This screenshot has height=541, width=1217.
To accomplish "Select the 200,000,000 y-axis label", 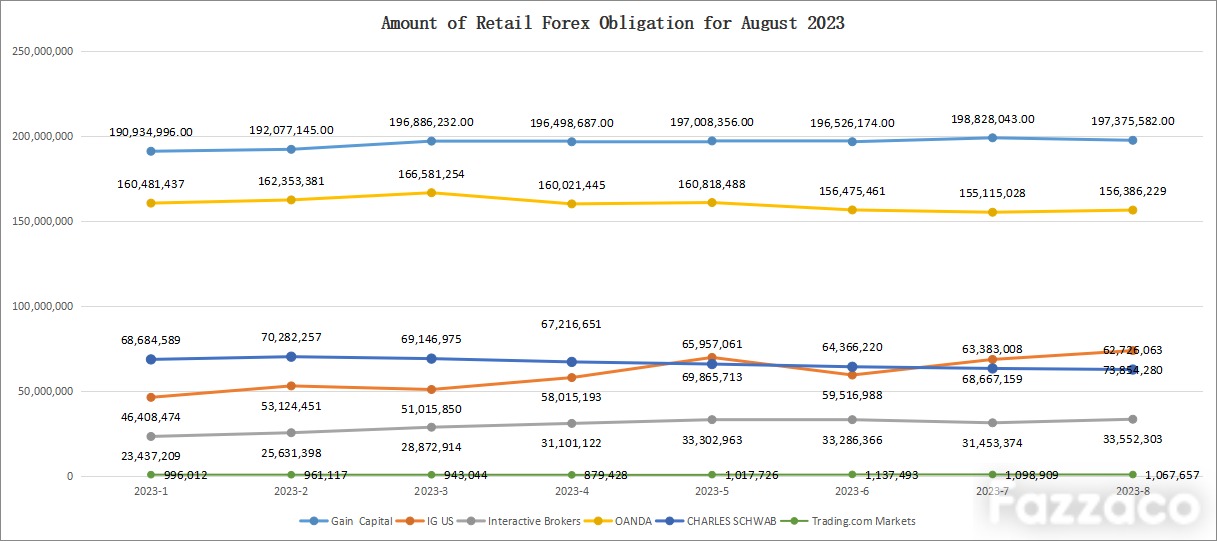I will (x=41, y=136).
